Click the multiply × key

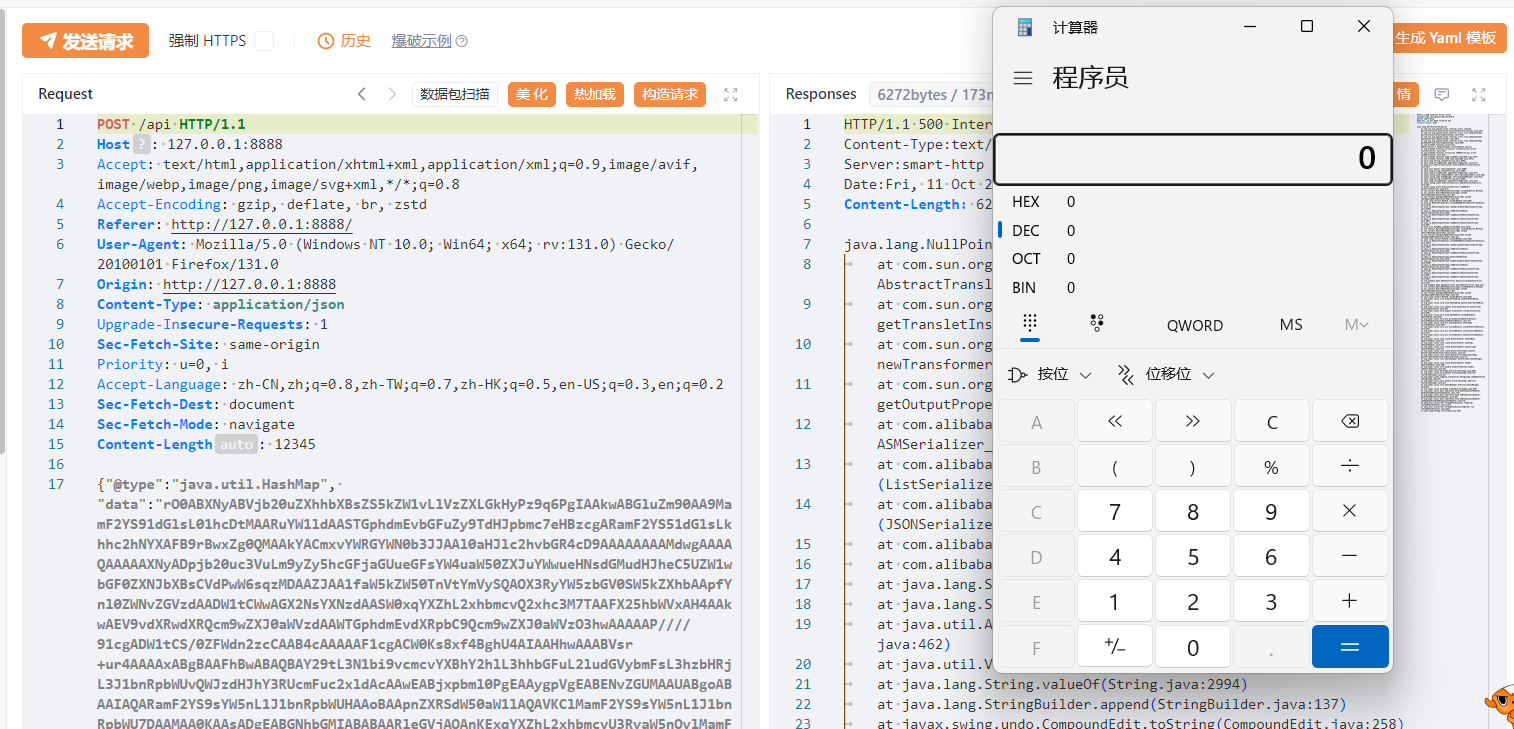click(1350, 511)
